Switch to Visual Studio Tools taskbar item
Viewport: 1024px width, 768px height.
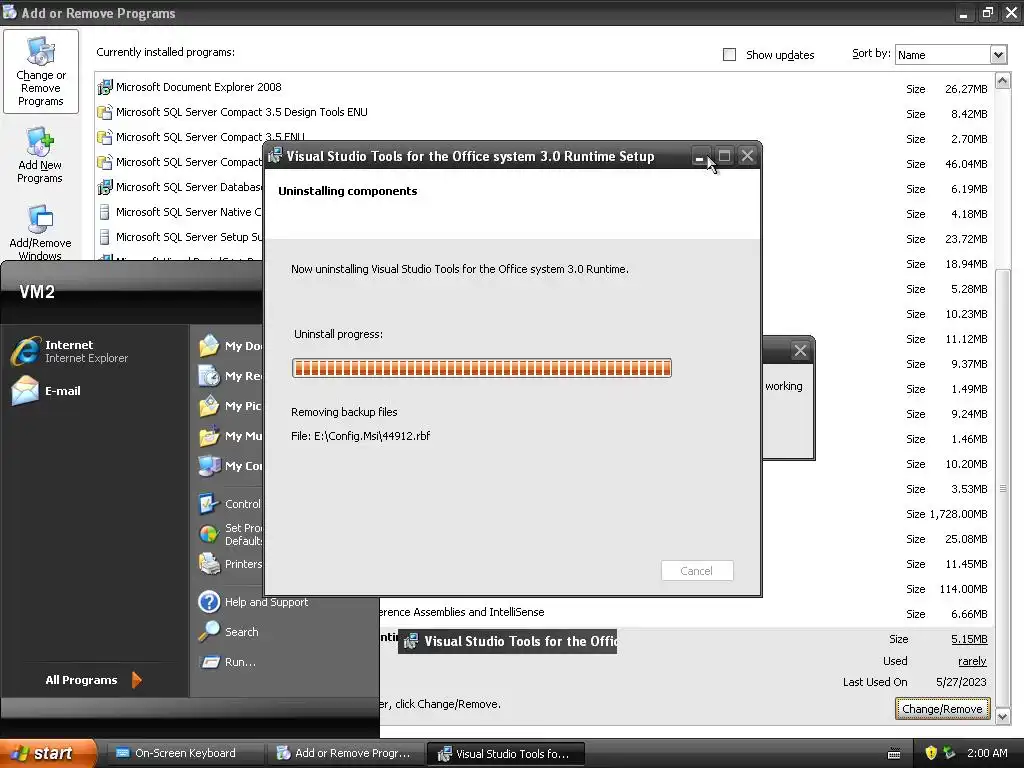[x=505, y=754]
